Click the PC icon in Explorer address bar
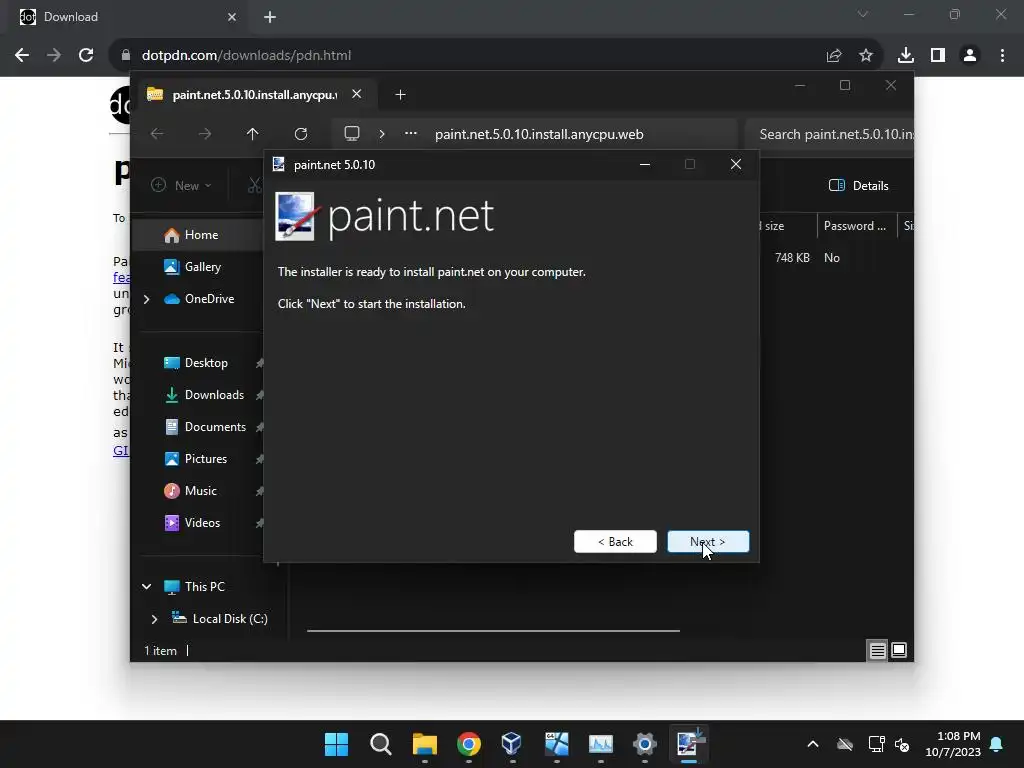1024x768 pixels. (352, 134)
